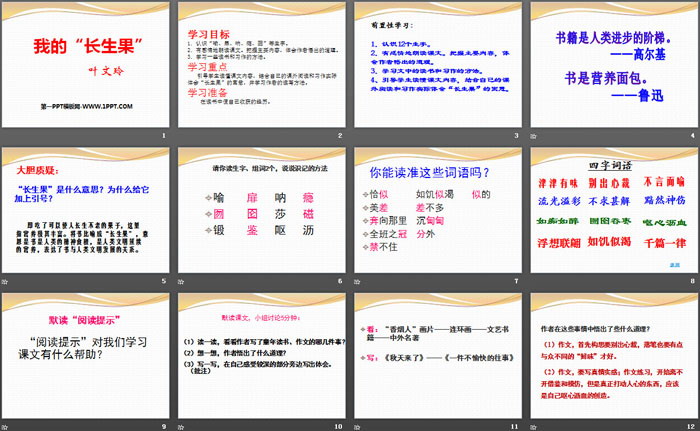Click the animation star icon under slide 5

[x=4, y=281]
